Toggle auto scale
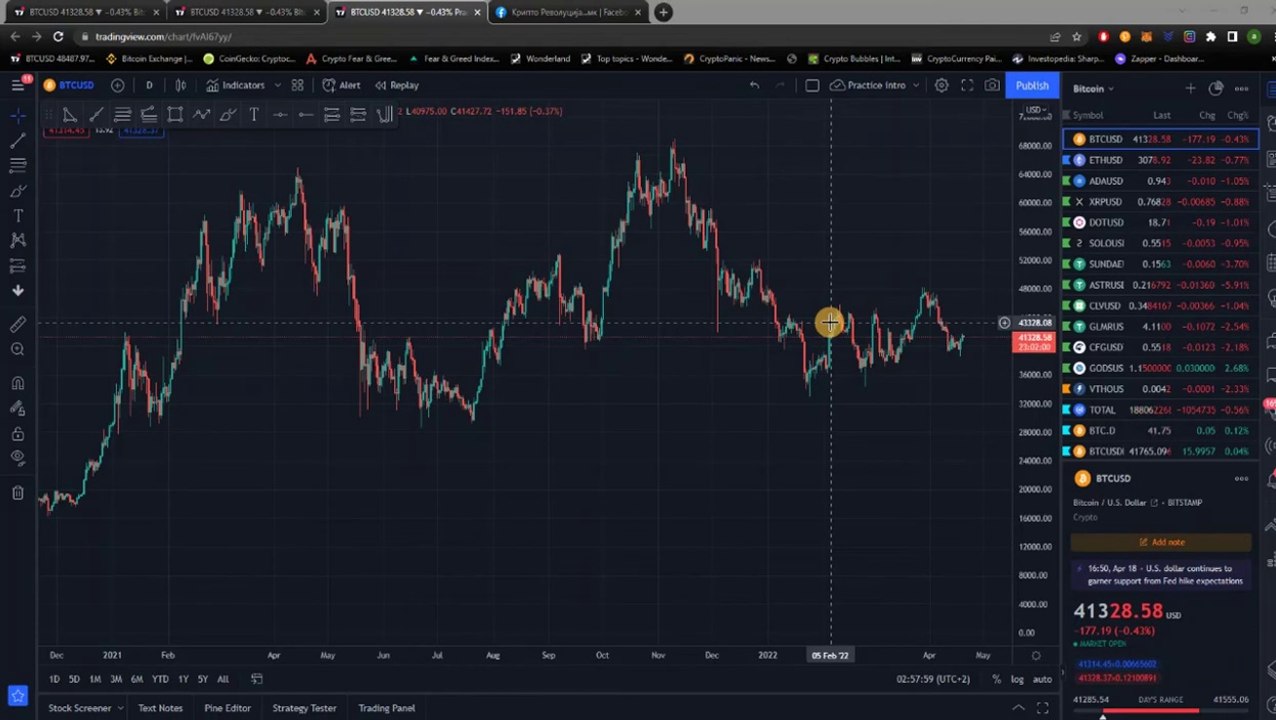This screenshot has width=1276, height=720. (1042, 679)
